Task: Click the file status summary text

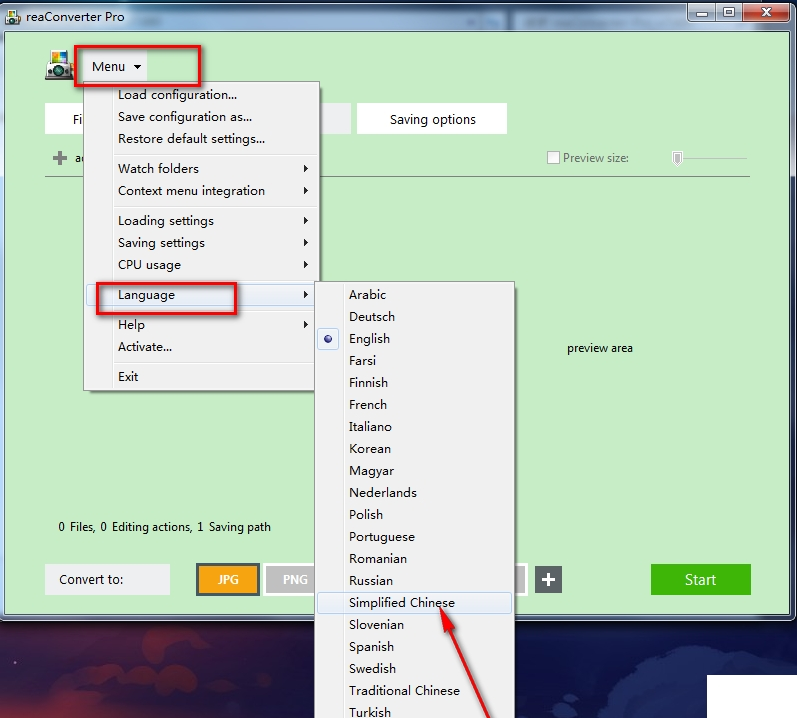Action: click(164, 527)
